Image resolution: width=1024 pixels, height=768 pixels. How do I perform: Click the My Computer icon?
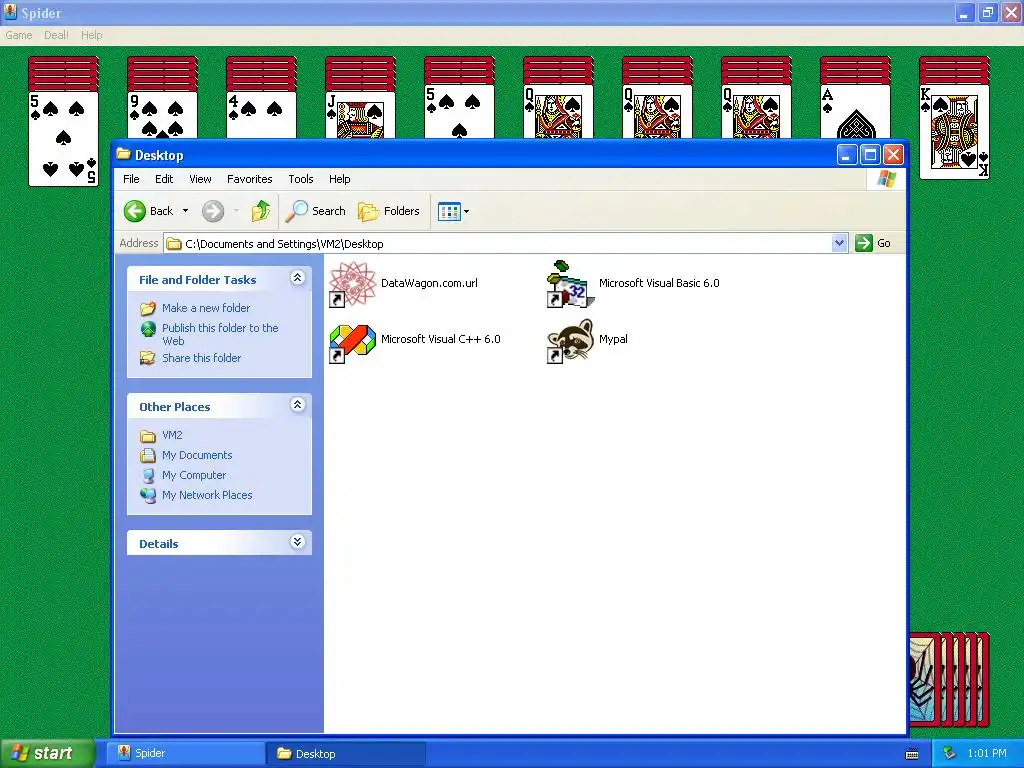148,475
